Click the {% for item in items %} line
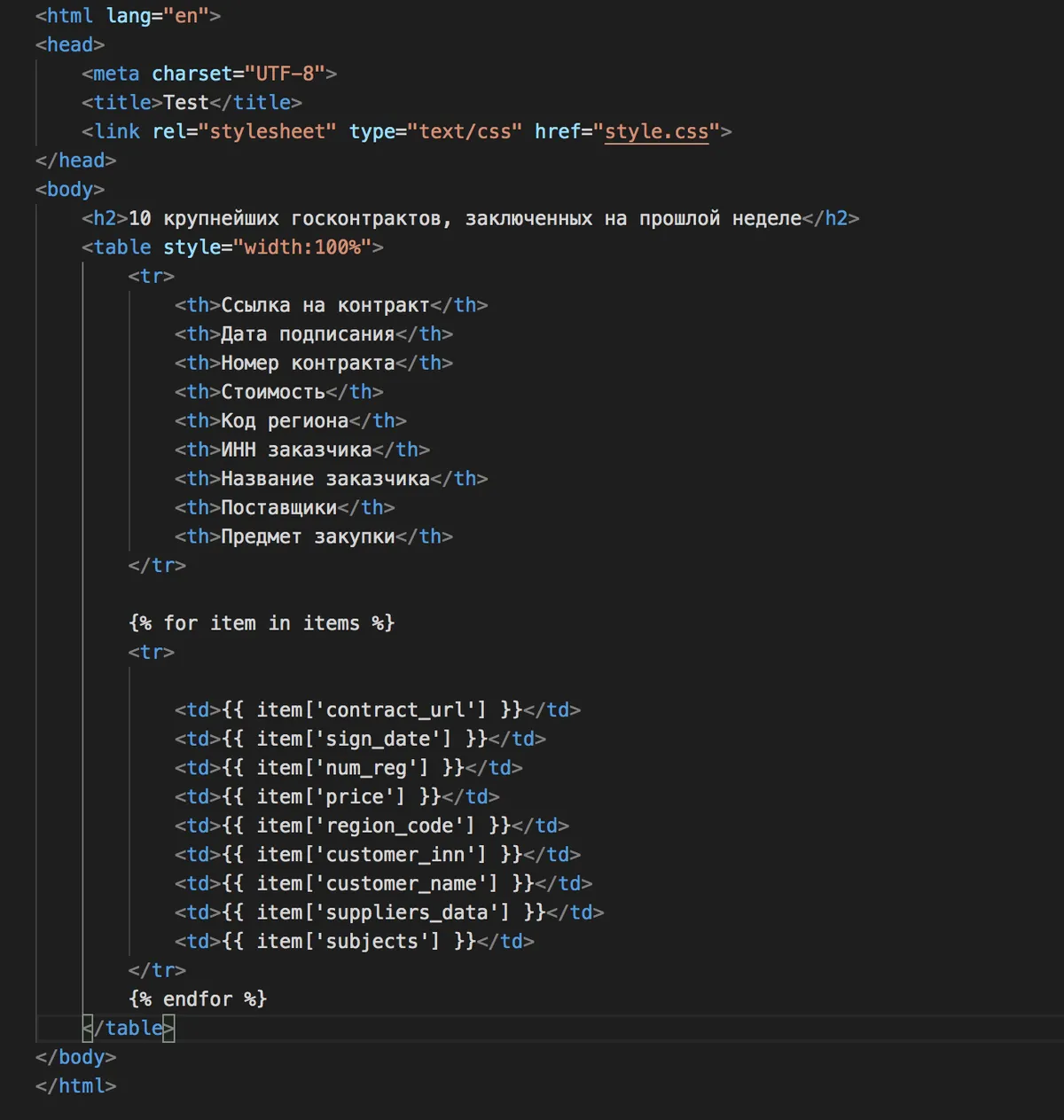1064x1120 pixels. [x=262, y=623]
